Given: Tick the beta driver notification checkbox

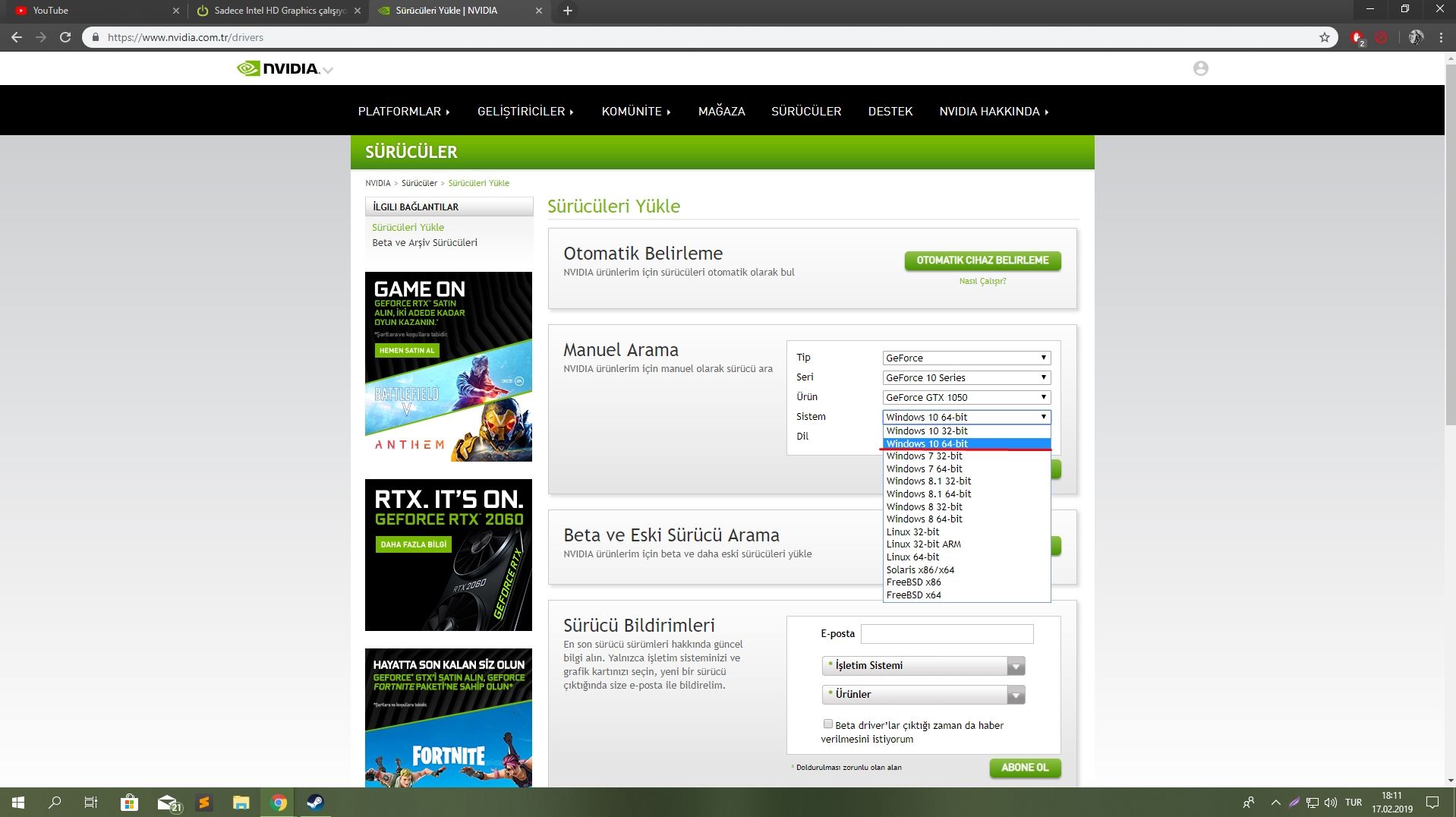Looking at the screenshot, I should (x=827, y=724).
